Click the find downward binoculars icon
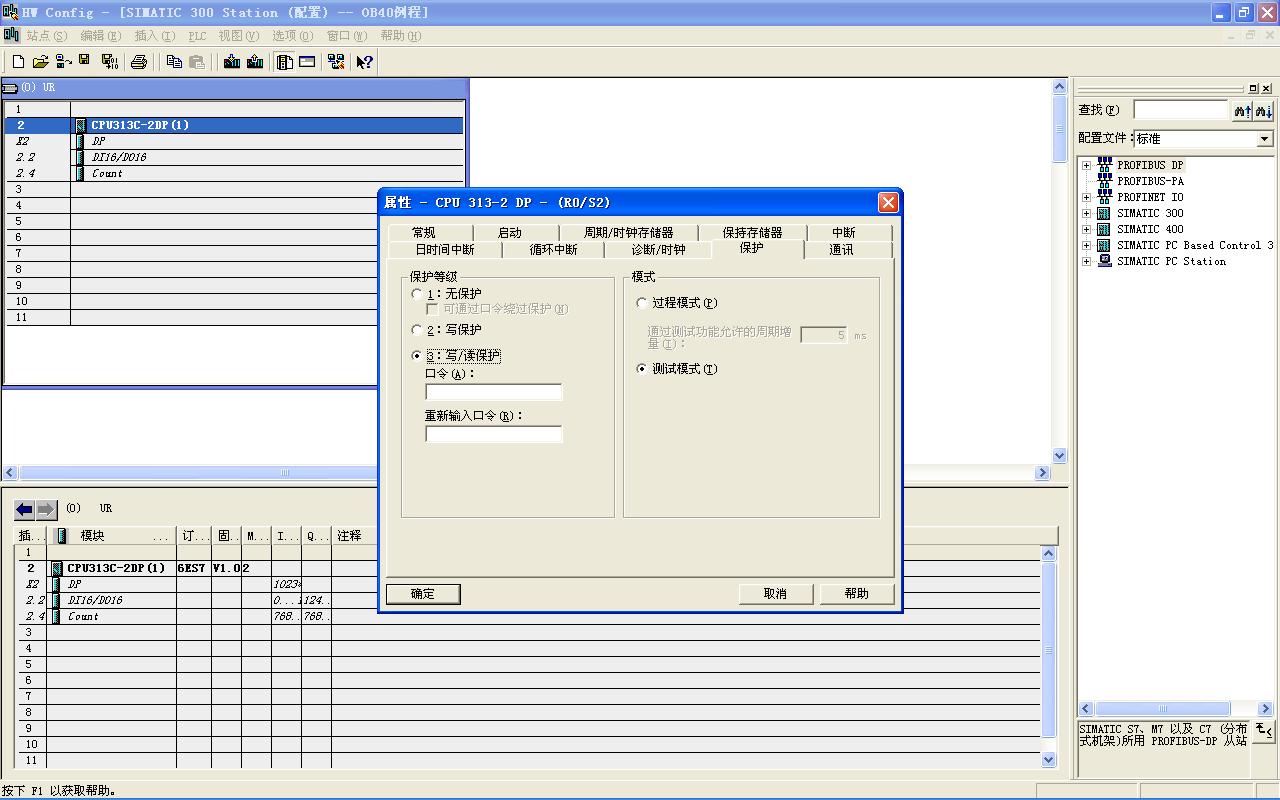 (x=1264, y=111)
